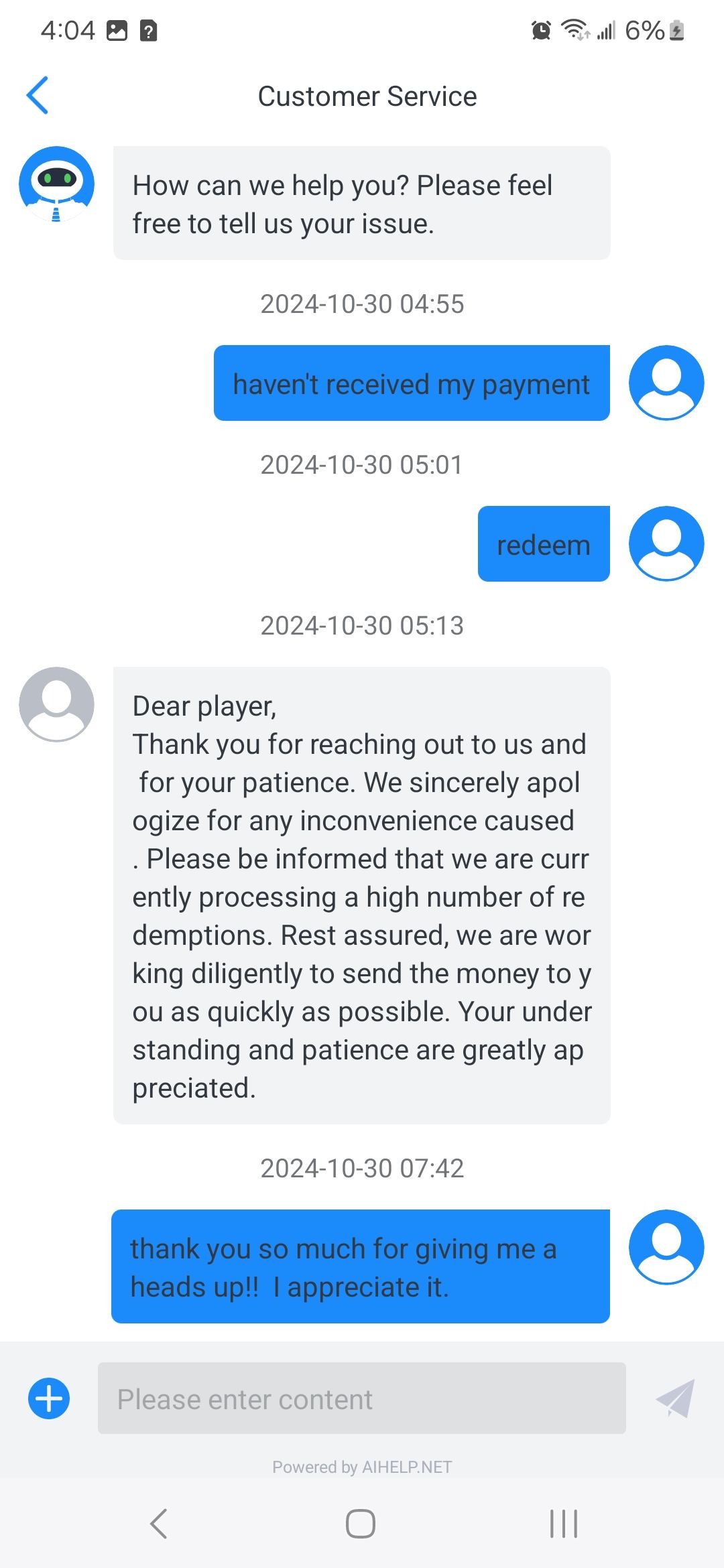Tap the paper plane send icon
The image size is (724, 1568).
(675, 1398)
